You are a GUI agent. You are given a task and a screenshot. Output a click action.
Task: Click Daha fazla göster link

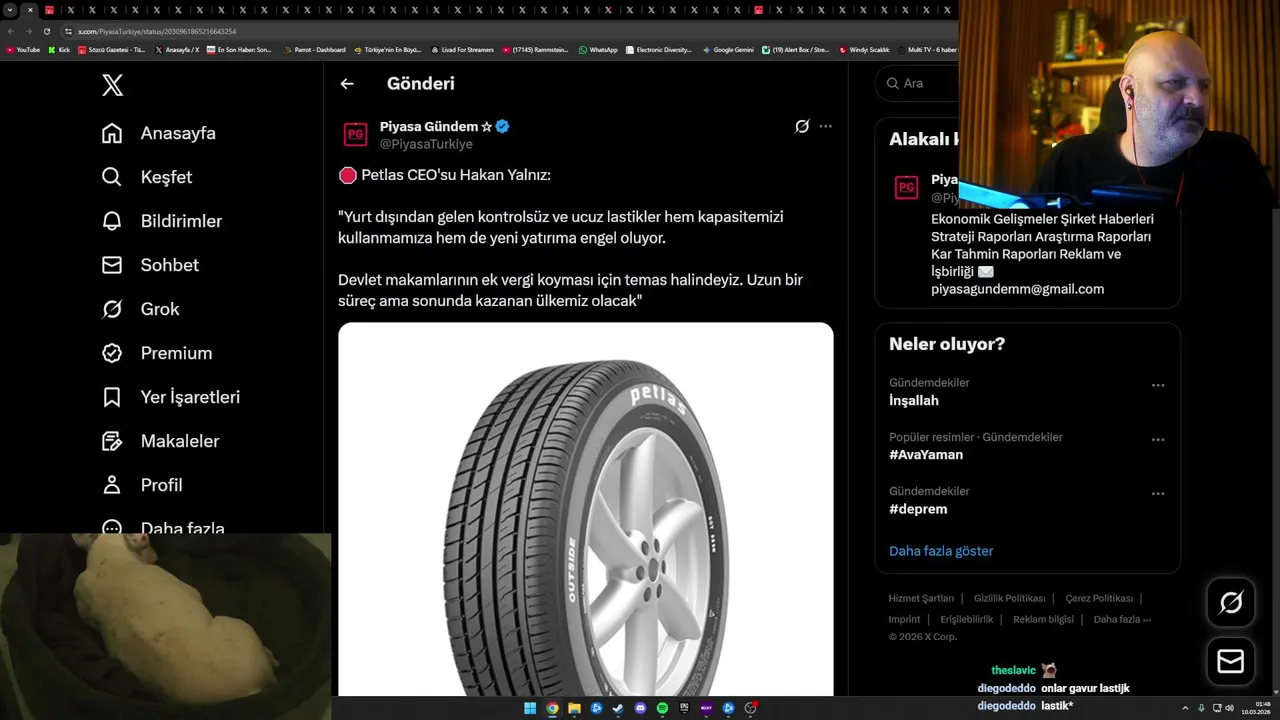[x=941, y=551]
